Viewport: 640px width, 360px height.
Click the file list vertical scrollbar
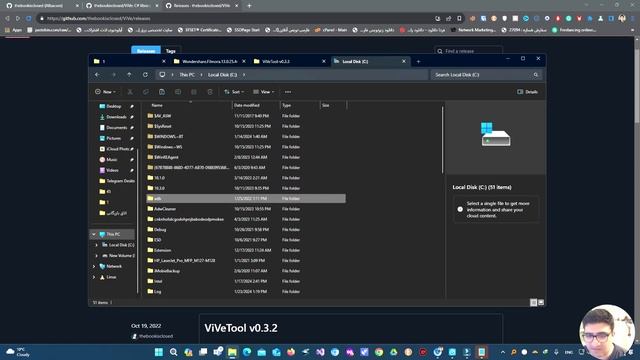(x=442, y=140)
